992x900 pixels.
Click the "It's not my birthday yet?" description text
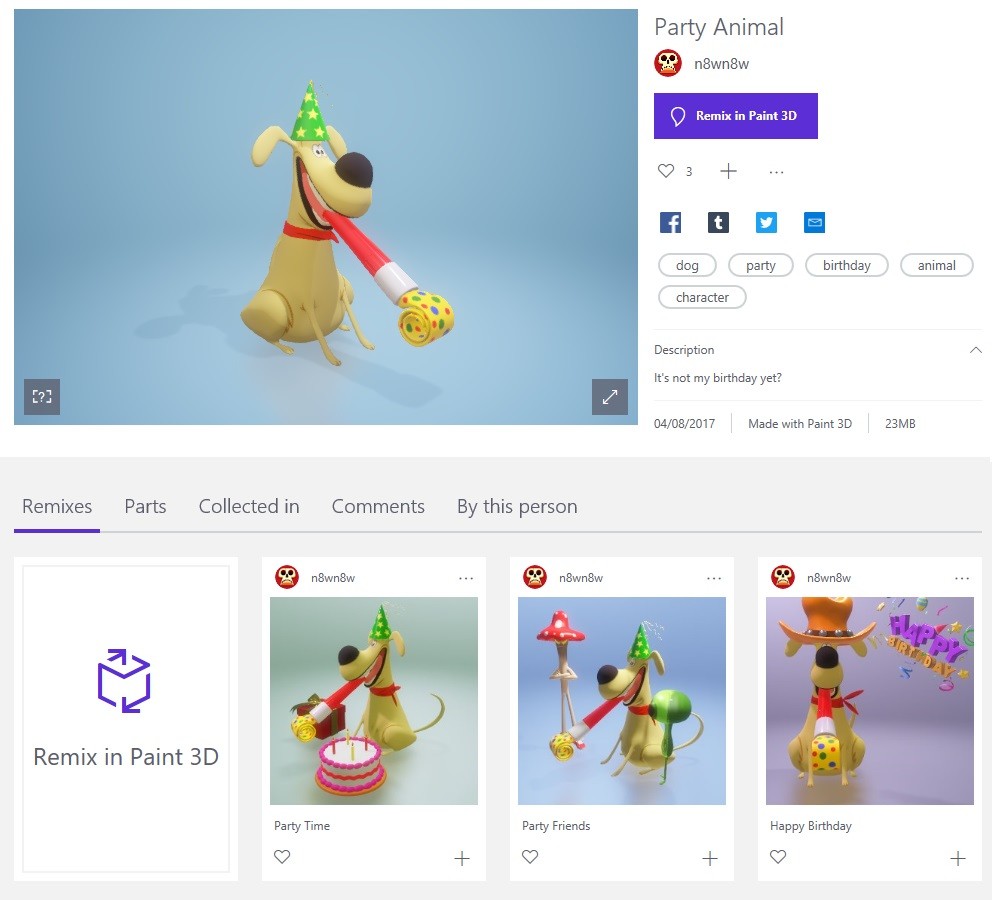[x=717, y=378]
